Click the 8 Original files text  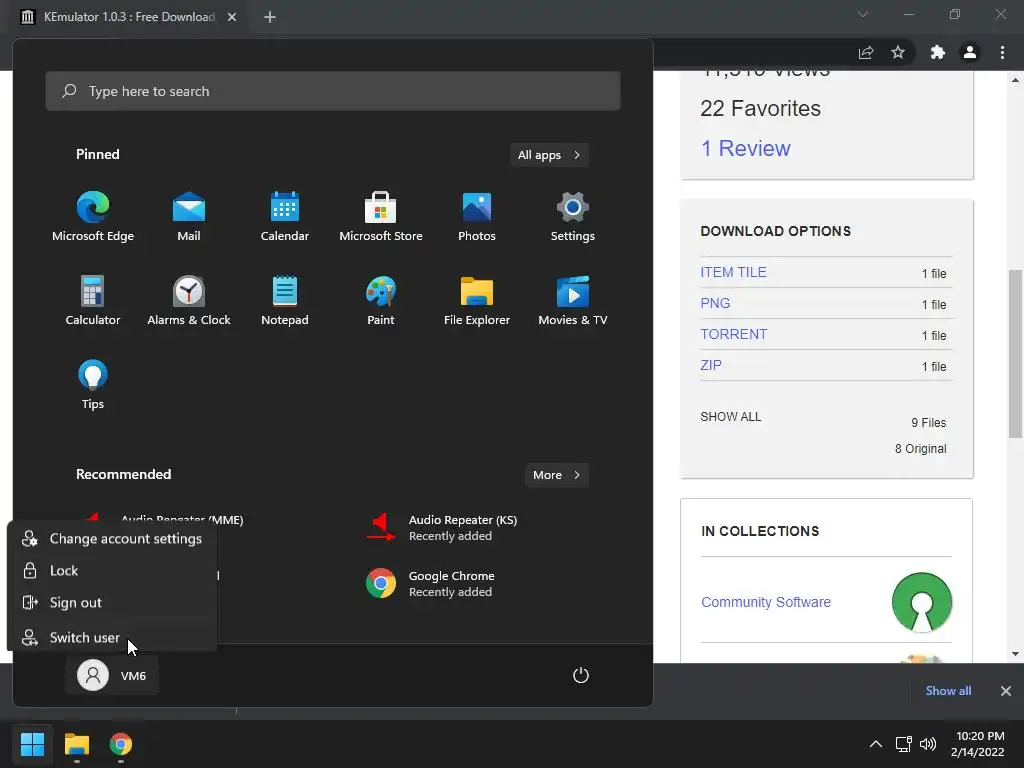[x=920, y=449]
